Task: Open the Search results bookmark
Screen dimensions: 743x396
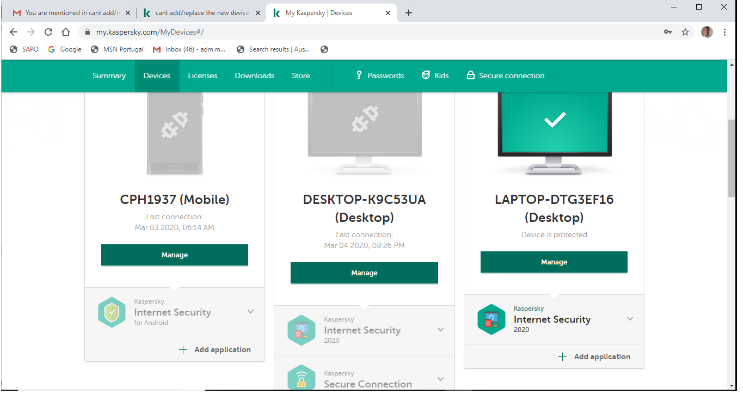Action: click(x=273, y=49)
